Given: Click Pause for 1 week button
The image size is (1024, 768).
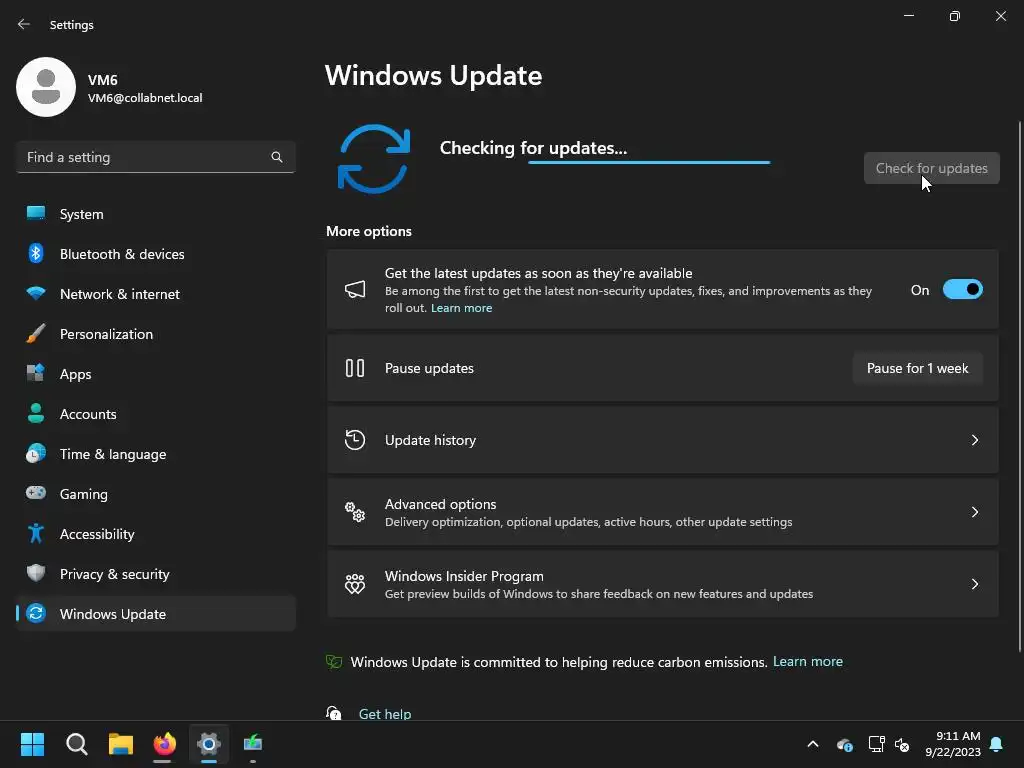Looking at the screenshot, I should point(918,368).
